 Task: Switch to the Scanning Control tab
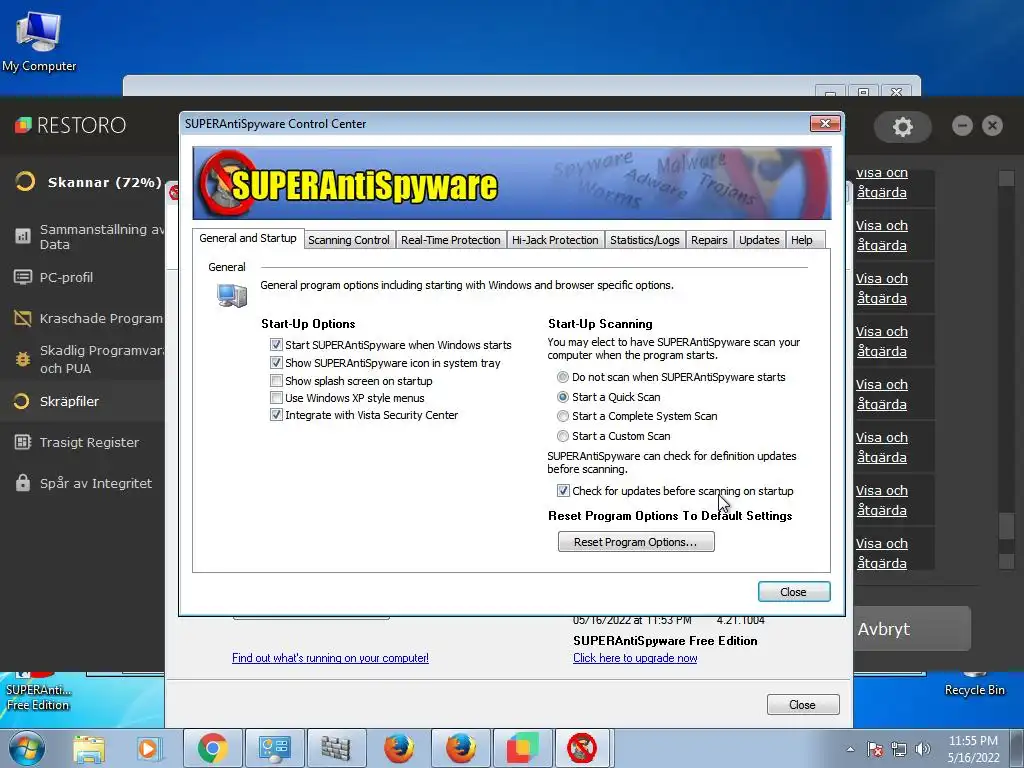pos(349,240)
